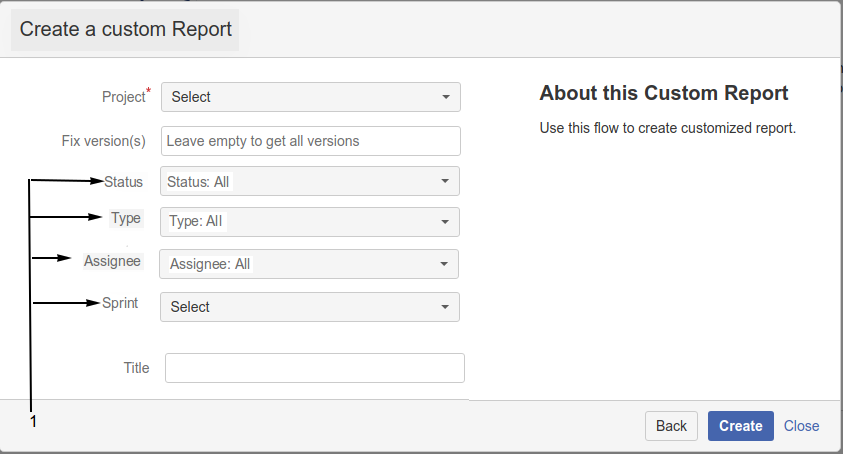Click the Sprint field label

tap(120, 303)
